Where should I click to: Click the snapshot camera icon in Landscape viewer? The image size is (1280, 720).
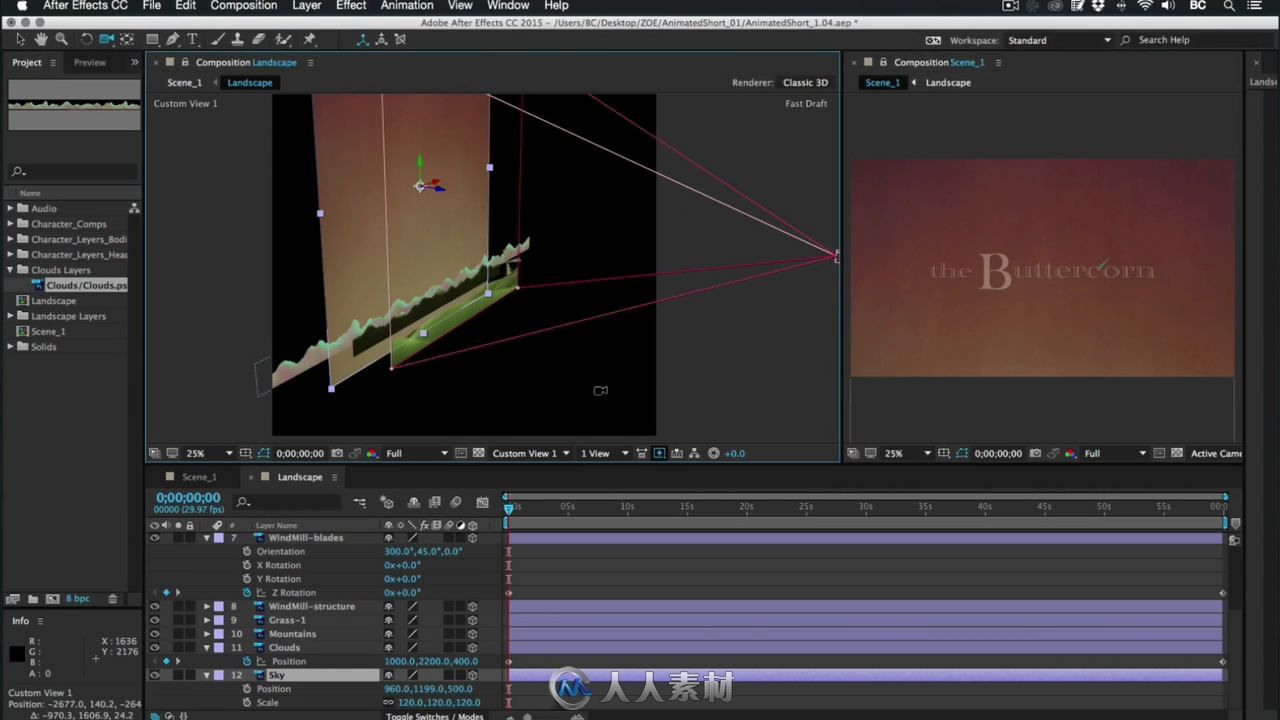coord(337,453)
